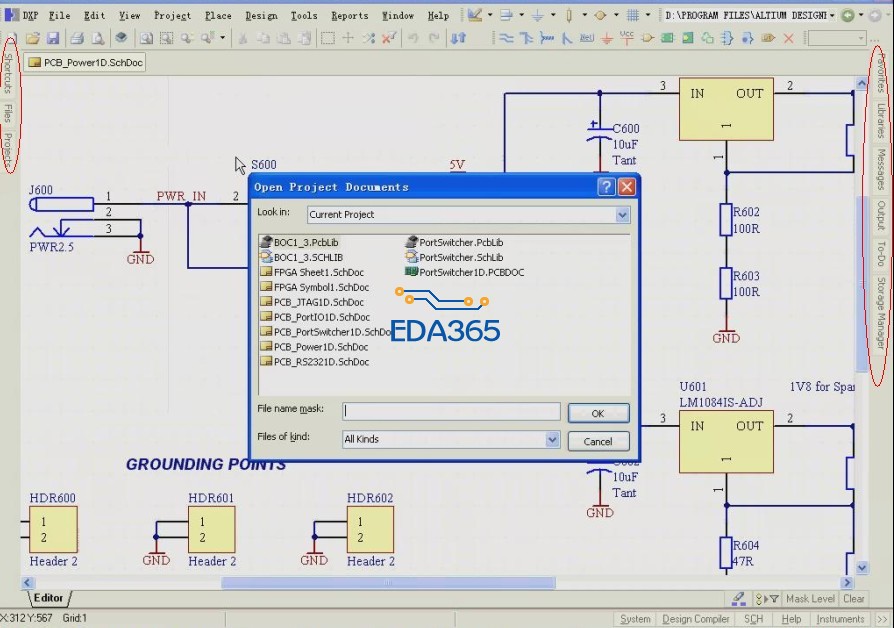Click the Select Inside Area dashed rectangle icon
894x628 pixels.
[327, 38]
